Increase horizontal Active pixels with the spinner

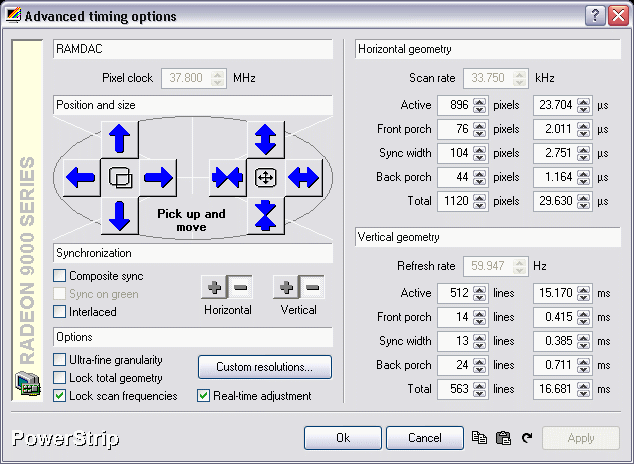coord(480,100)
